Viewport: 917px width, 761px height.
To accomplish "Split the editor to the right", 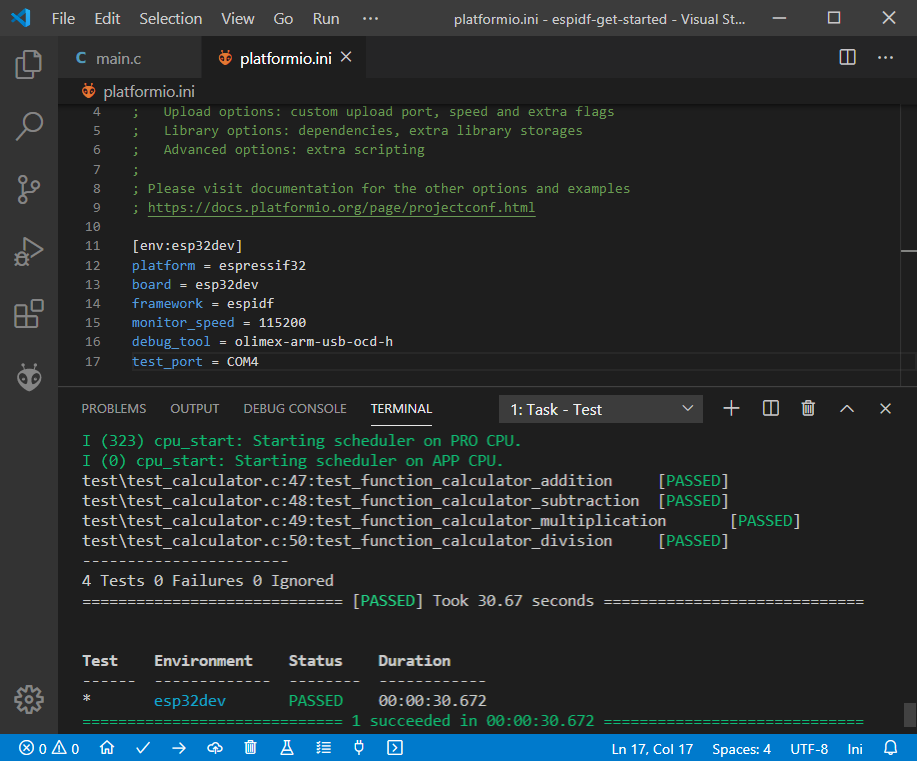I will coord(847,57).
